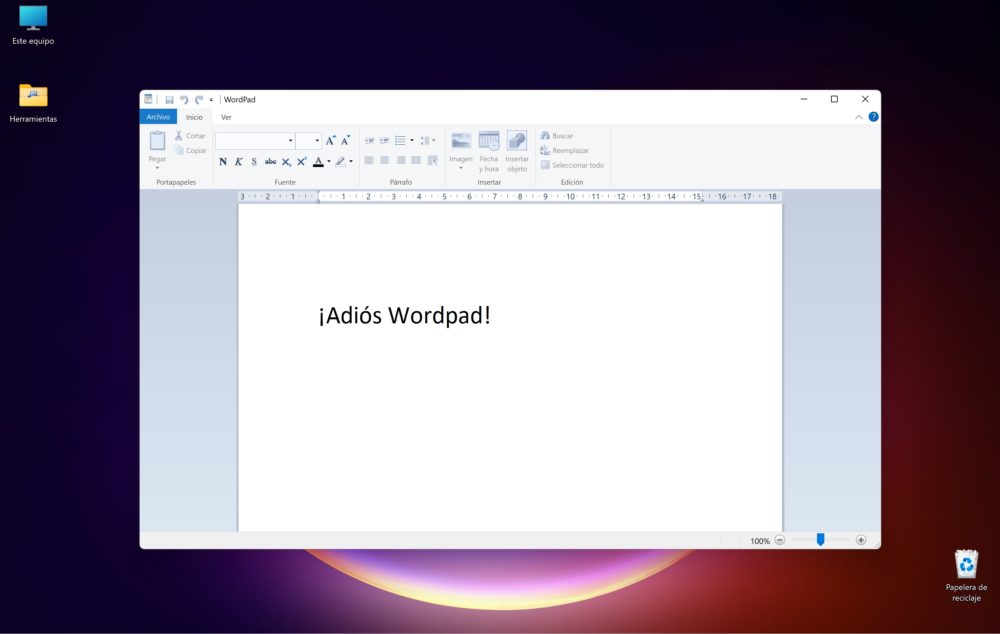Screen dimensions: 1000x634
Task: Click the Cortar scissors button
Action: point(190,136)
